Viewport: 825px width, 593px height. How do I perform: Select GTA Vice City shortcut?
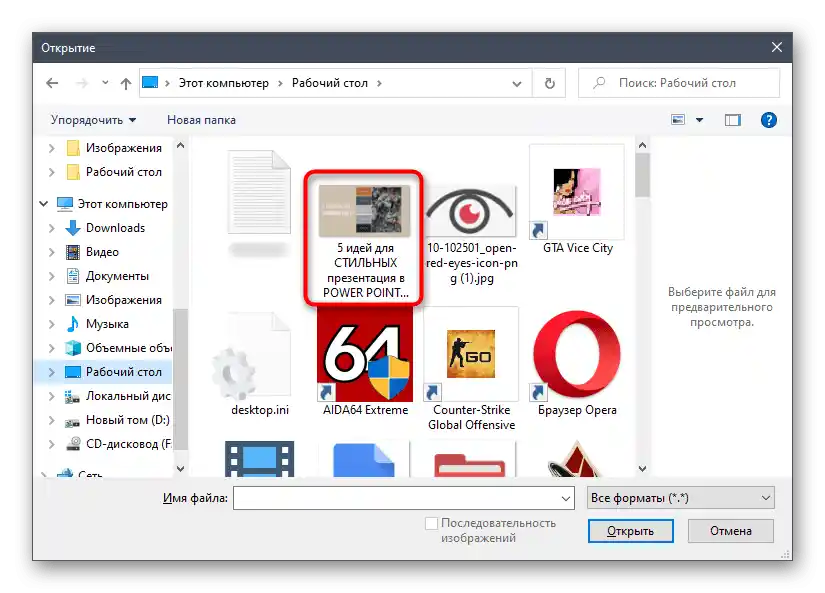tap(577, 200)
